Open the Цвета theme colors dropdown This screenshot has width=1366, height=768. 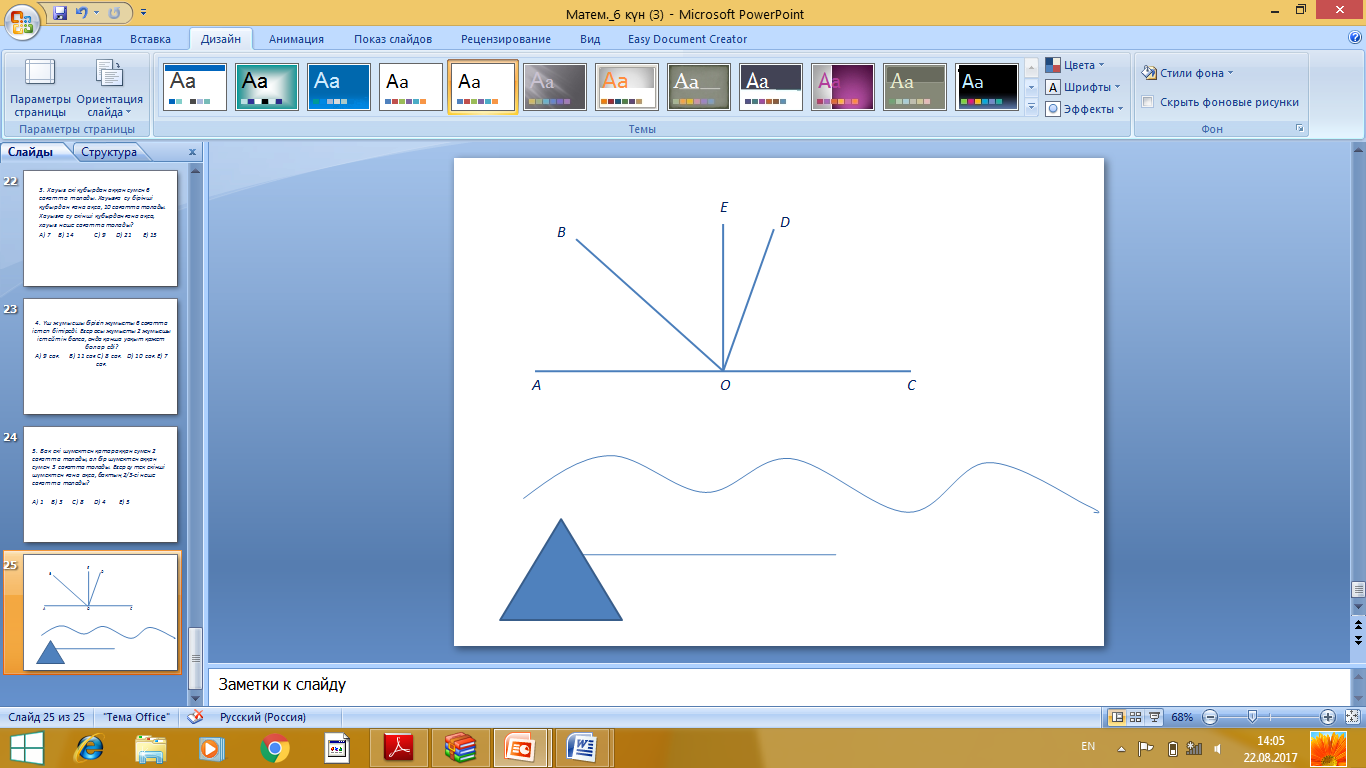[1075, 65]
